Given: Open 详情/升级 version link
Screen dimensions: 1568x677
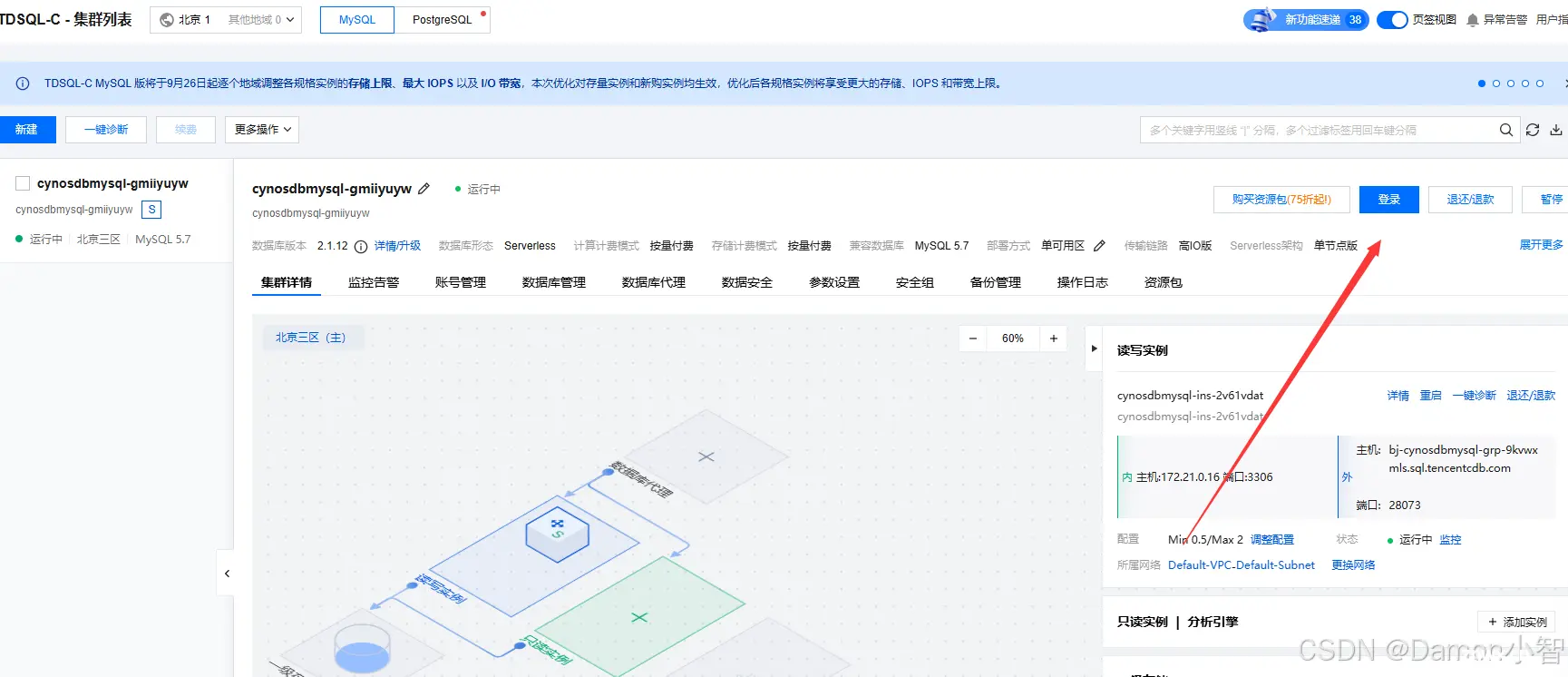Looking at the screenshot, I should point(397,246).
